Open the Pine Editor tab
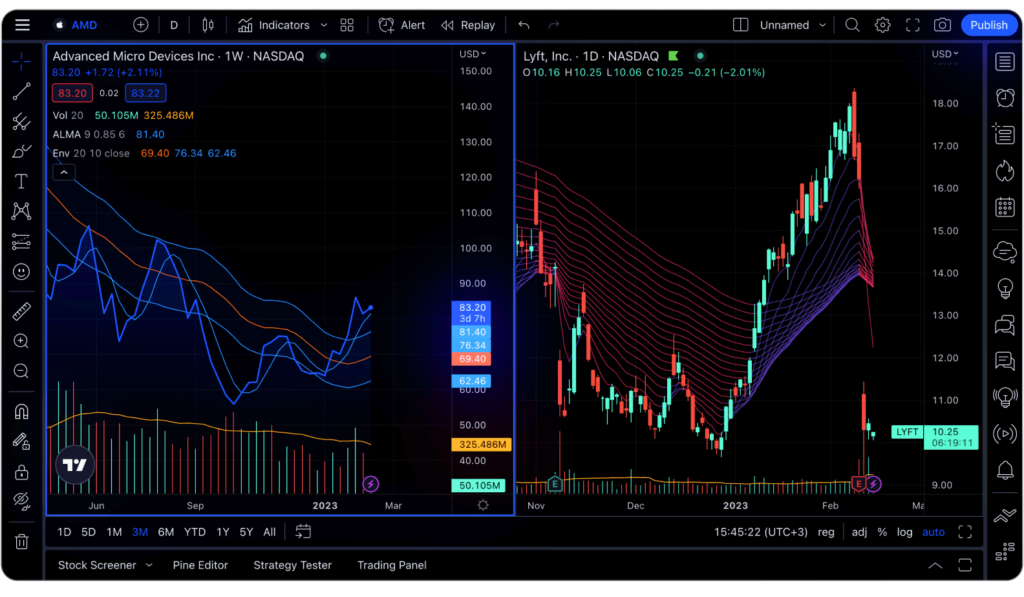Viewport: 1024px width, 597px height. coord(200,565)
